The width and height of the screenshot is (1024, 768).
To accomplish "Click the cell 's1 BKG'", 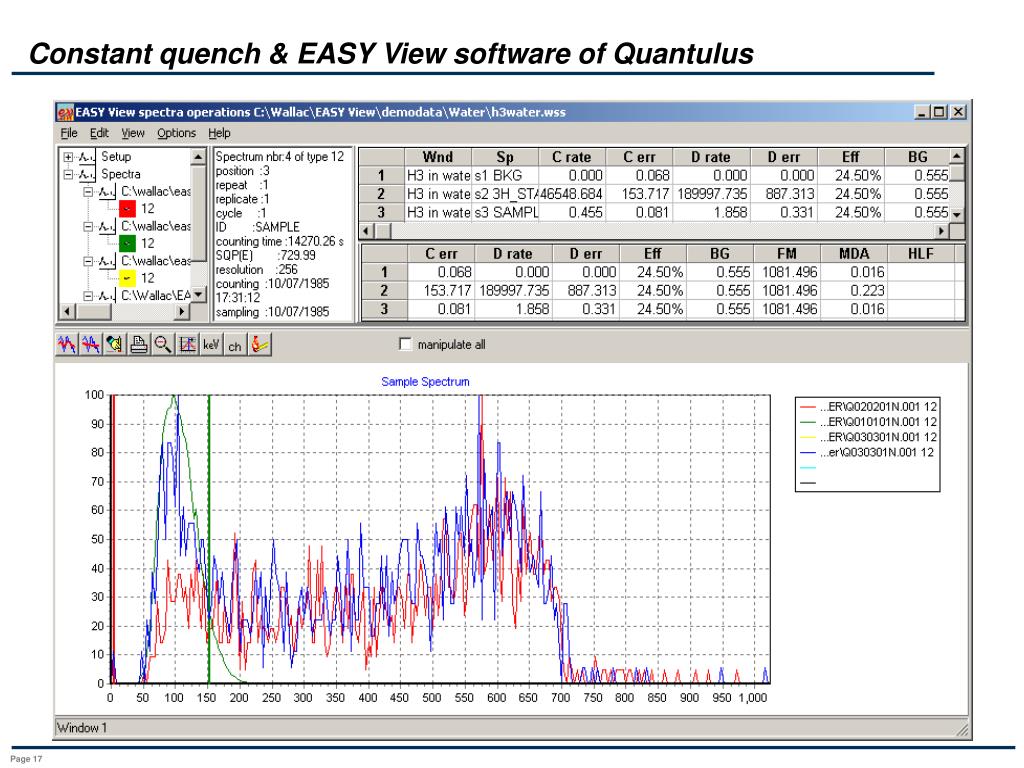I will (x=505, y=176).
